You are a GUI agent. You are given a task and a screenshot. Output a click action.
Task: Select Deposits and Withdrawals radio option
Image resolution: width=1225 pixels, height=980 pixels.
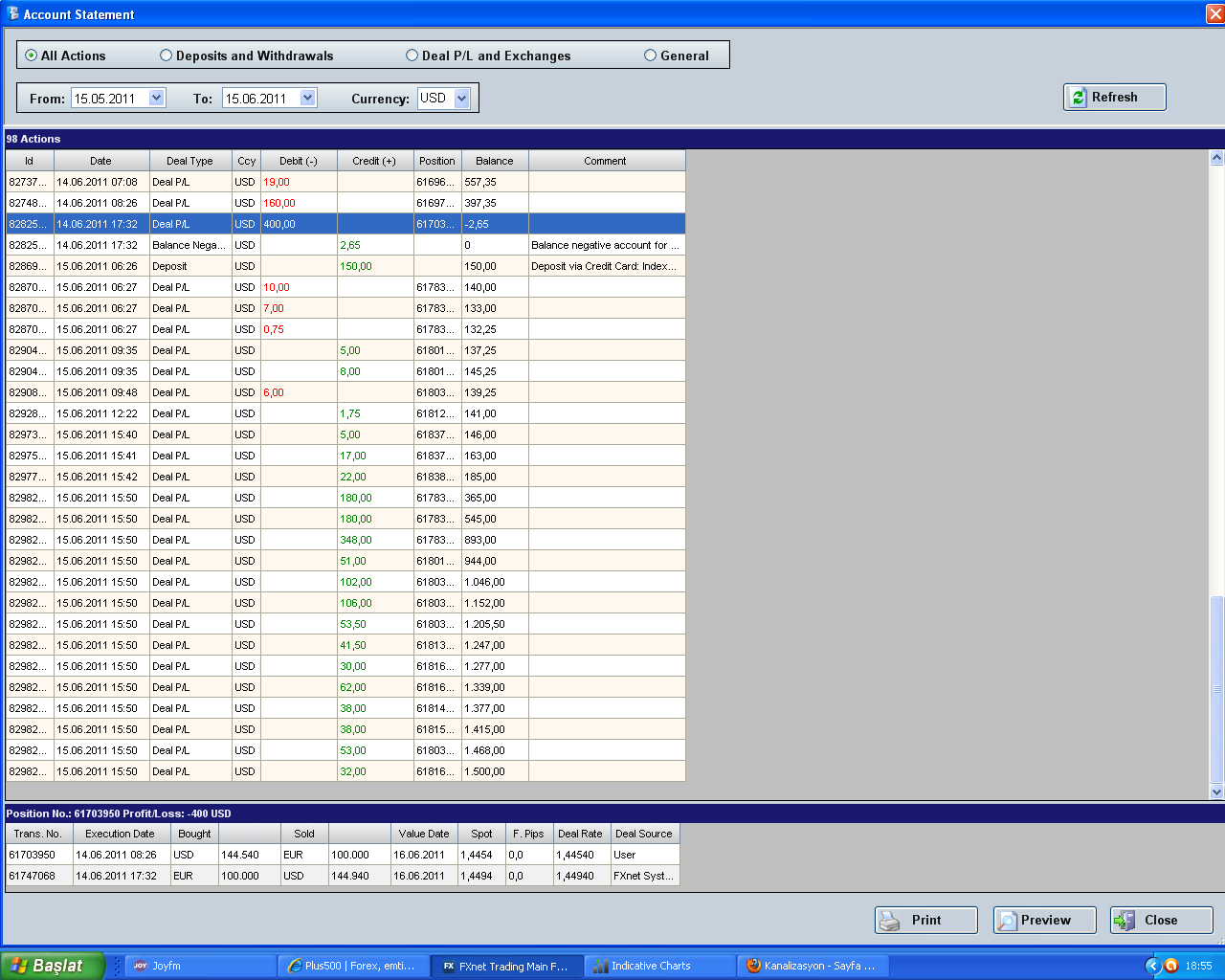(x=167, y=56)
